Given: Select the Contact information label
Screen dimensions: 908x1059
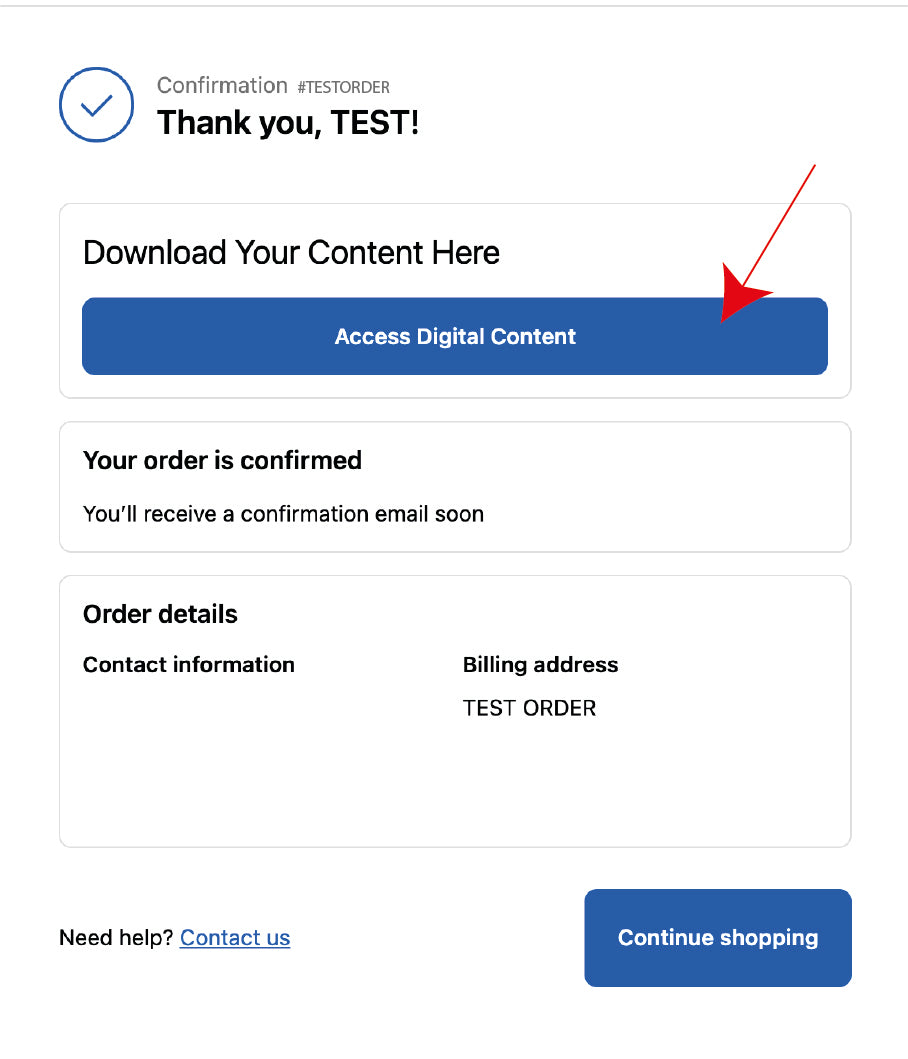Looking at the screenshot, I should click(x=188, y=665).
